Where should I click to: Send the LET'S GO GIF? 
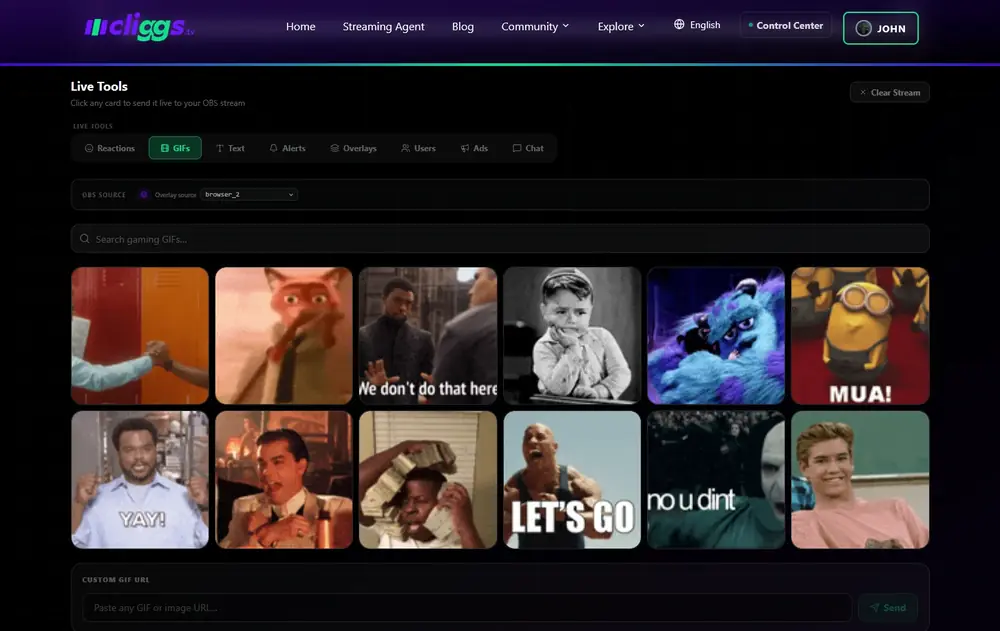[x=572, y=480]
